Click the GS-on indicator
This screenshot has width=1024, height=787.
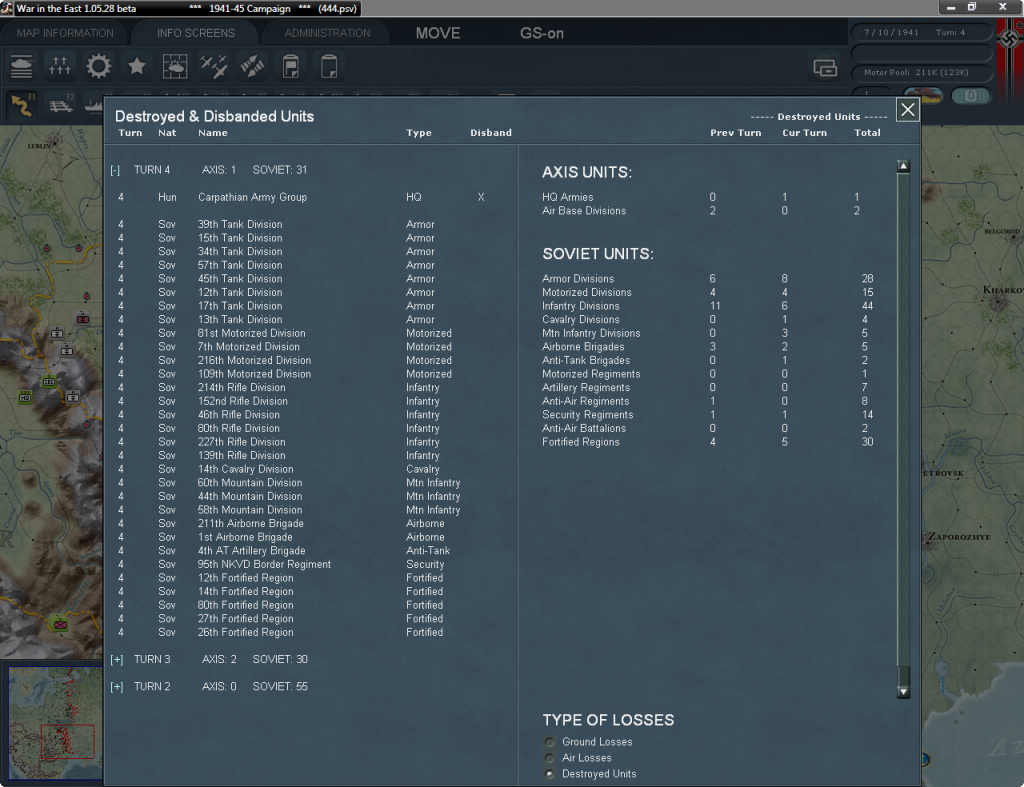(541, 33)
